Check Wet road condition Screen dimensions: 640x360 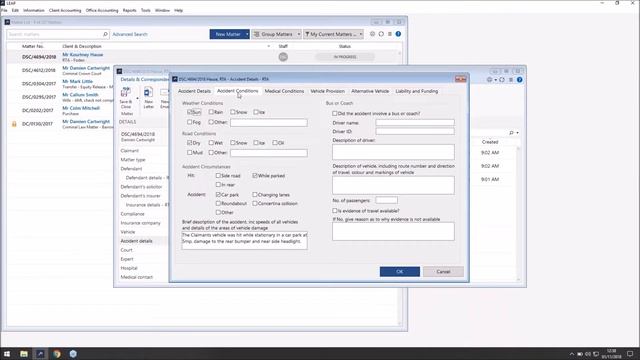click(x=211, y=143)
